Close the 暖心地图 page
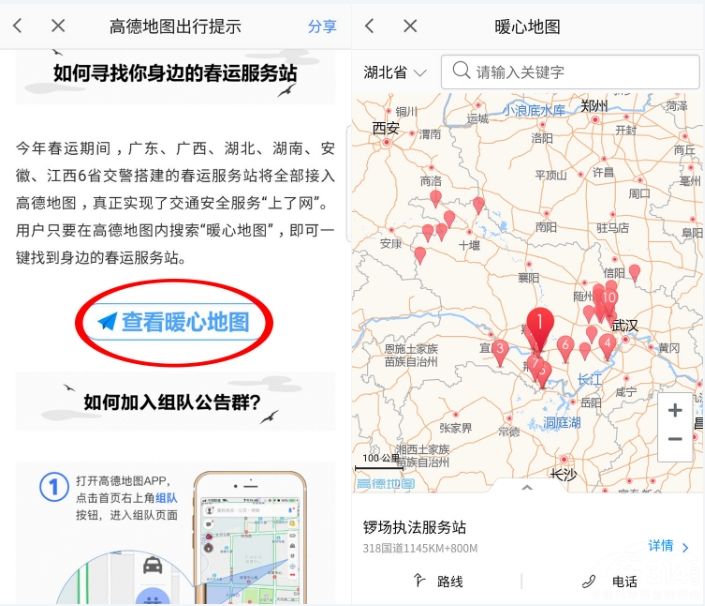The height and width of the screenshot is (606, 705). click(x=410, y=26)
